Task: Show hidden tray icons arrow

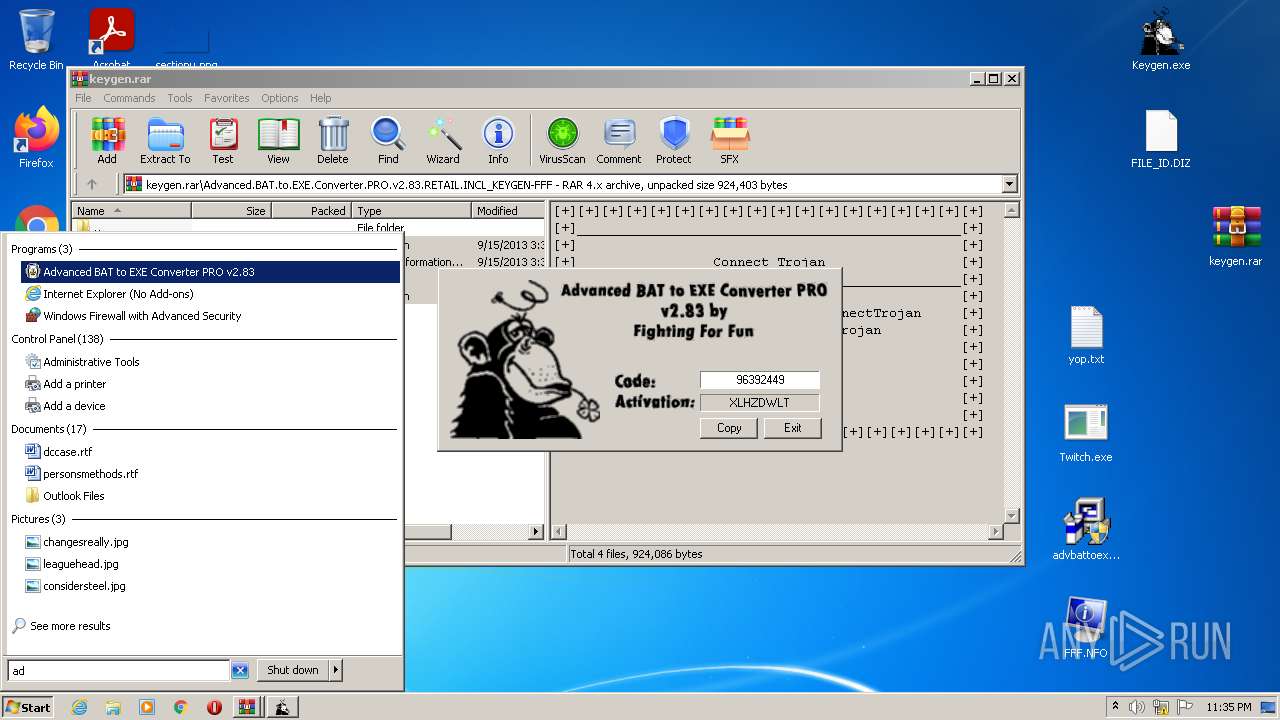Action: point(1115,707)
